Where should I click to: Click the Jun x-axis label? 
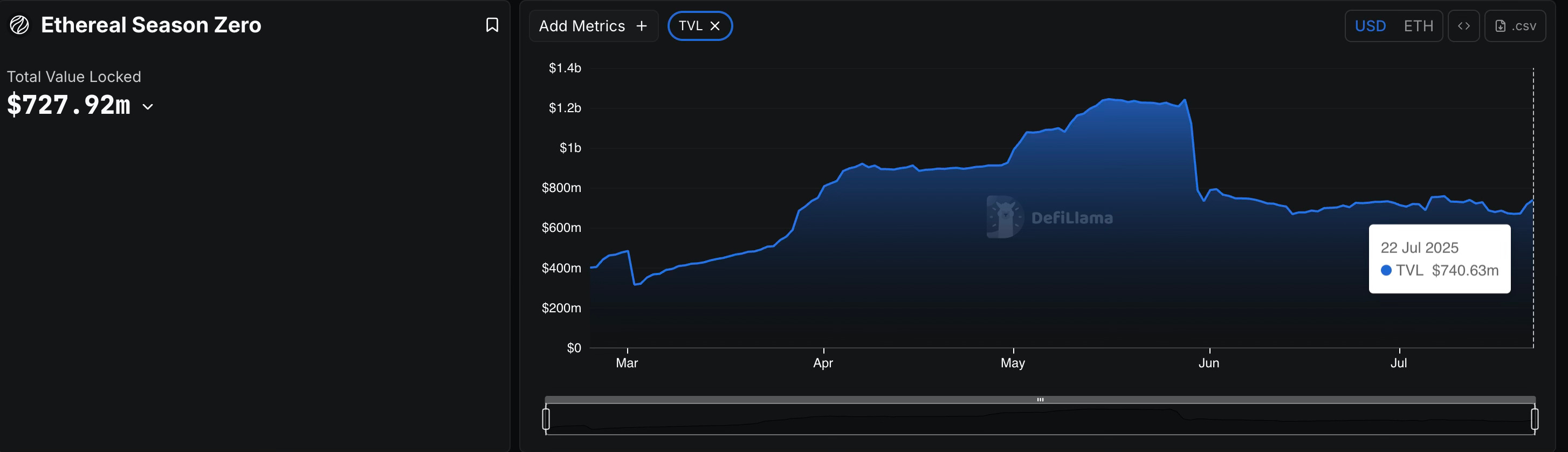[x=1209, y=363]
